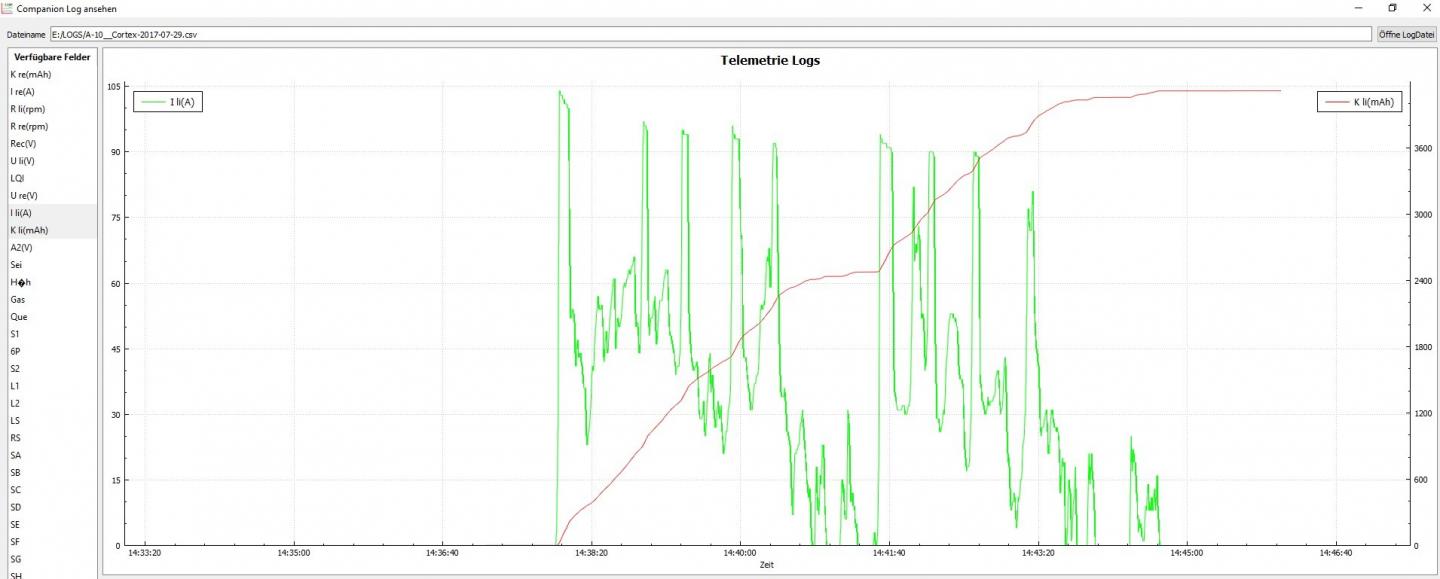Select the I re(A) field
1440x579 pixels.
[x=52, y=92]
